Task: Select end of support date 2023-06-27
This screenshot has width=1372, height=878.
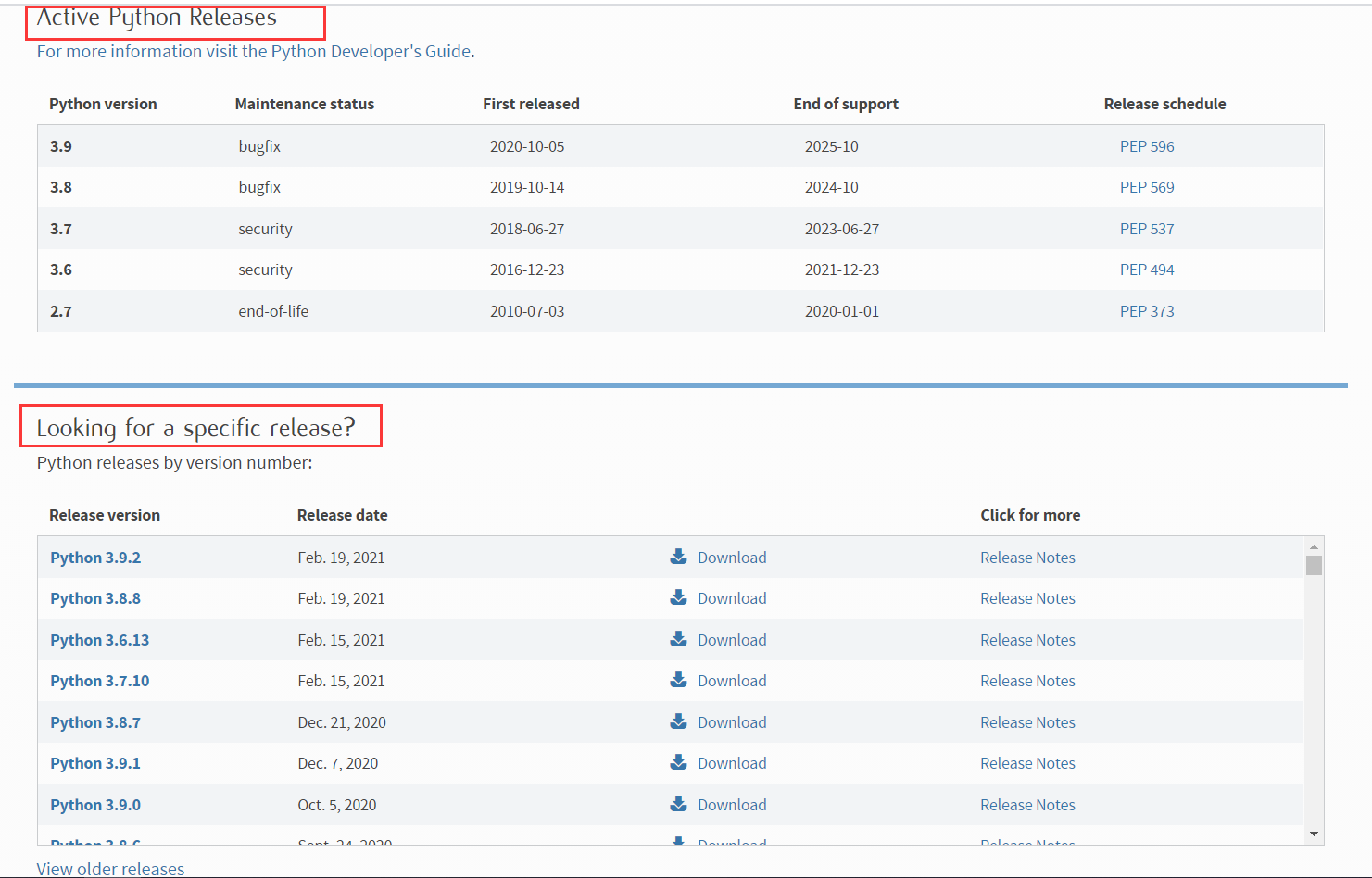Action: pyautogui.click(x=842, y=229)
